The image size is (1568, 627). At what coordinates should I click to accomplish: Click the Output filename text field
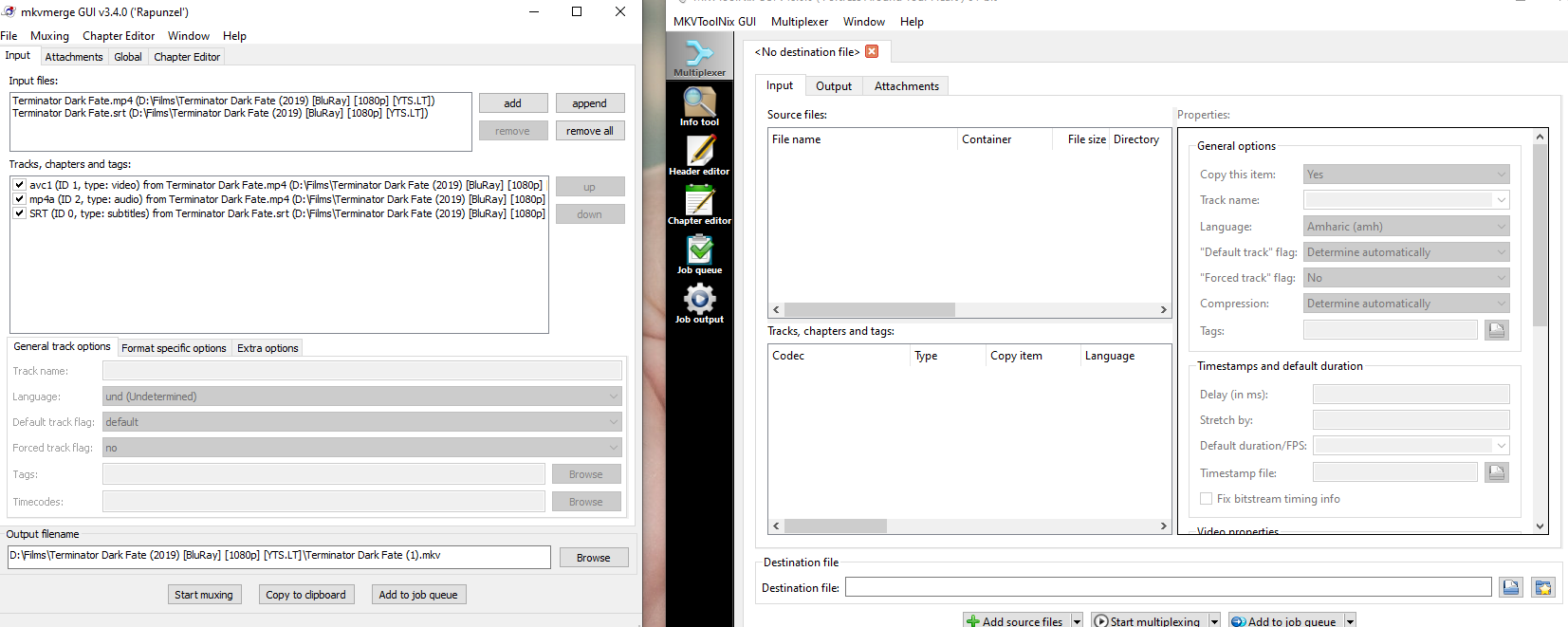pyautogui.click(x=279, y=557)
